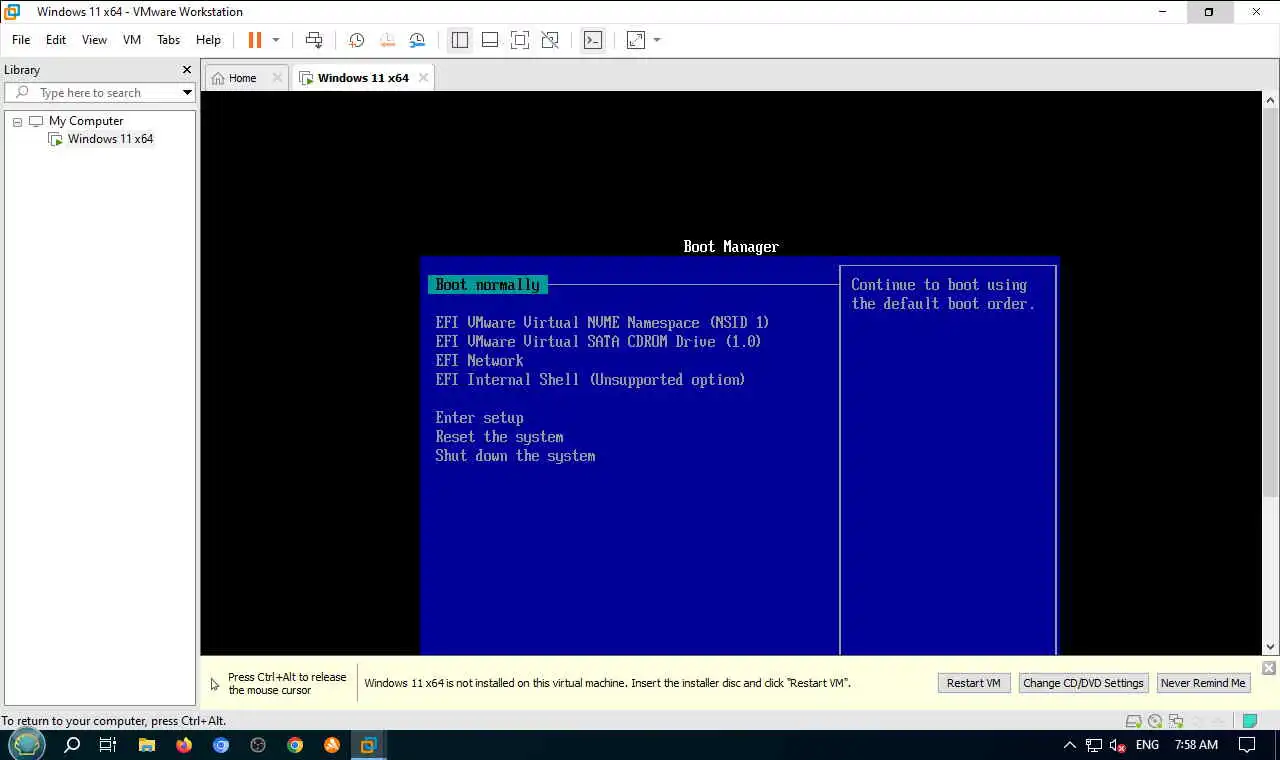This screenshot has height=760, width=1280.
Task: Open Task View from the taskbar
Action: (x=108, y=745)
